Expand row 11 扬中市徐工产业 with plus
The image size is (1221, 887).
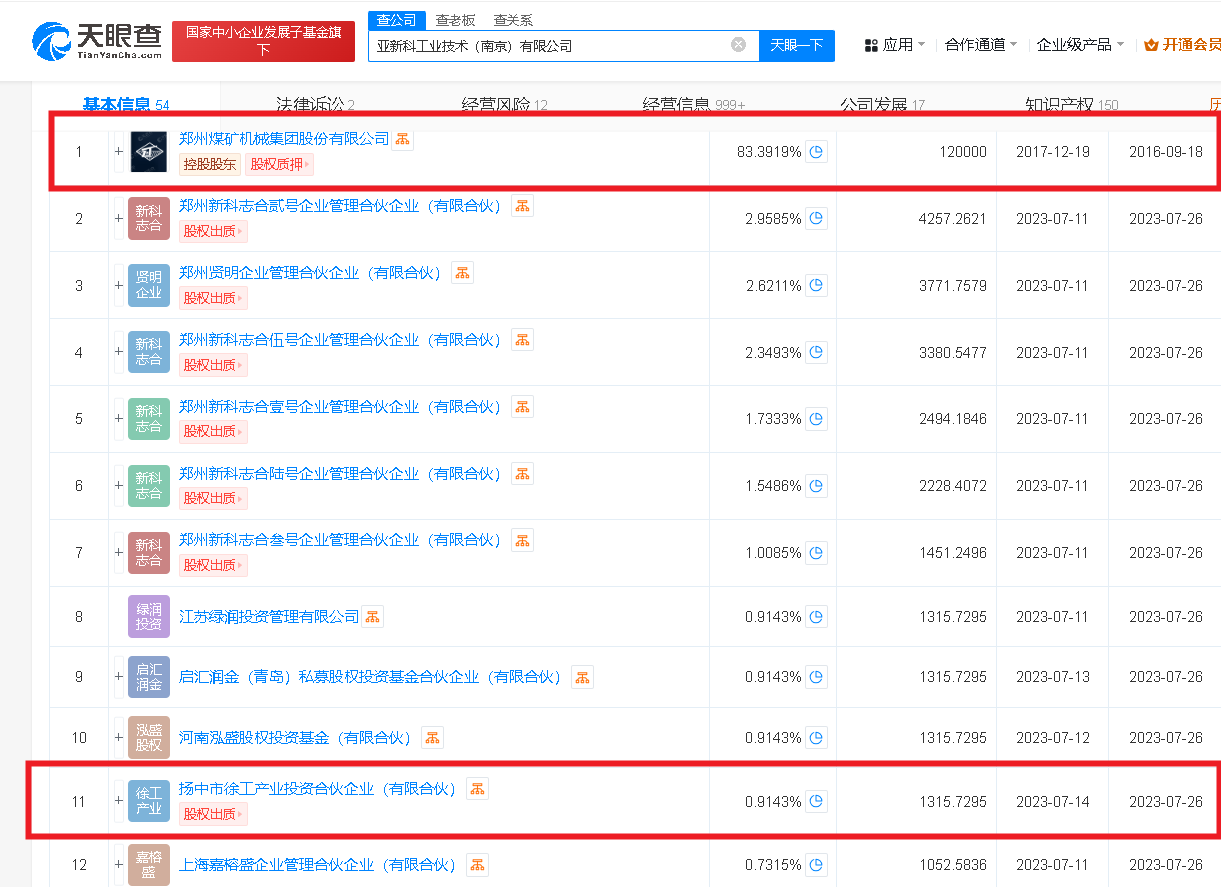(x=119, y=801)
